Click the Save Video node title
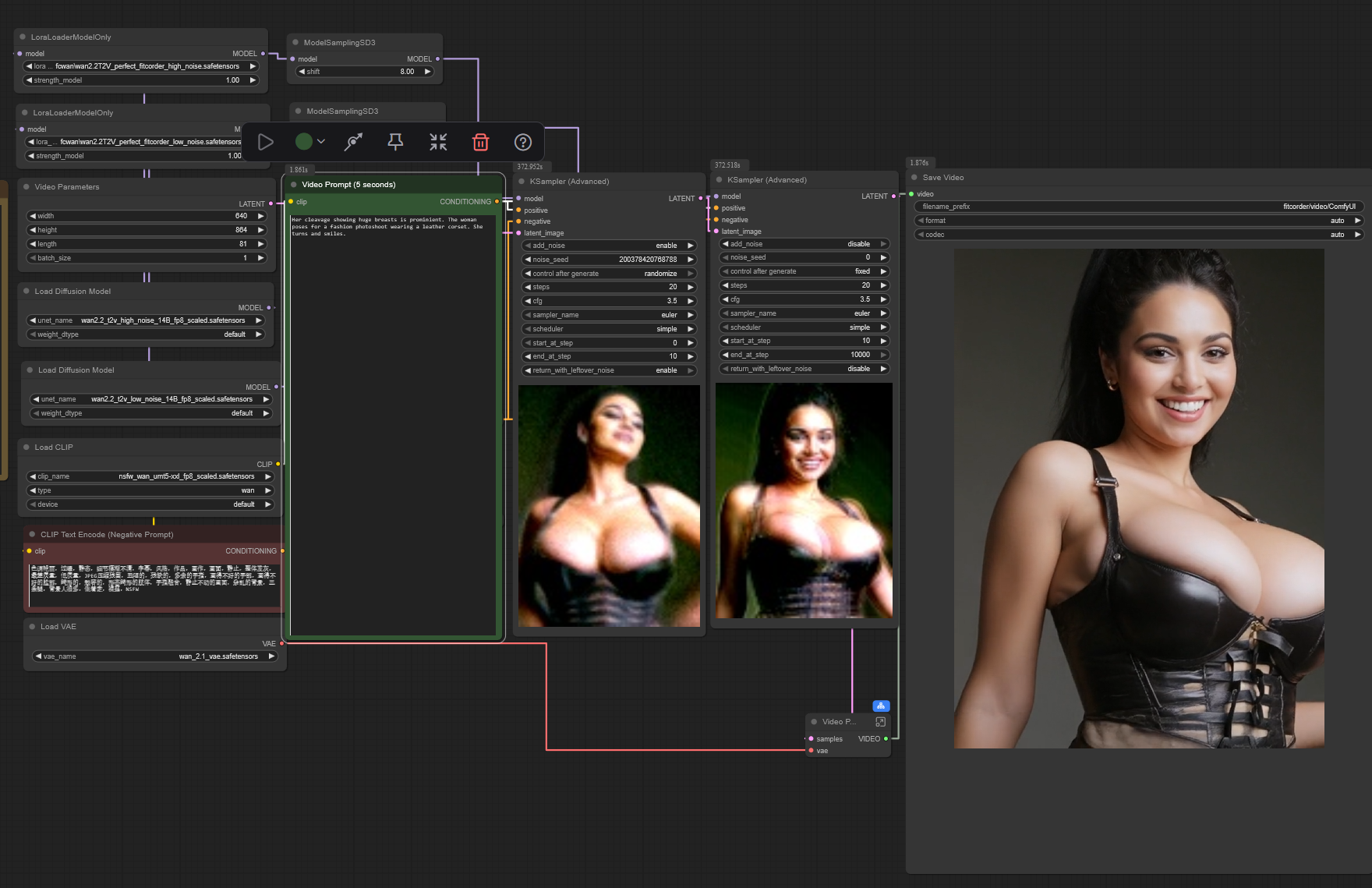Image resolution: width=1372 pixels, height=888 pixels. (942, 178)
